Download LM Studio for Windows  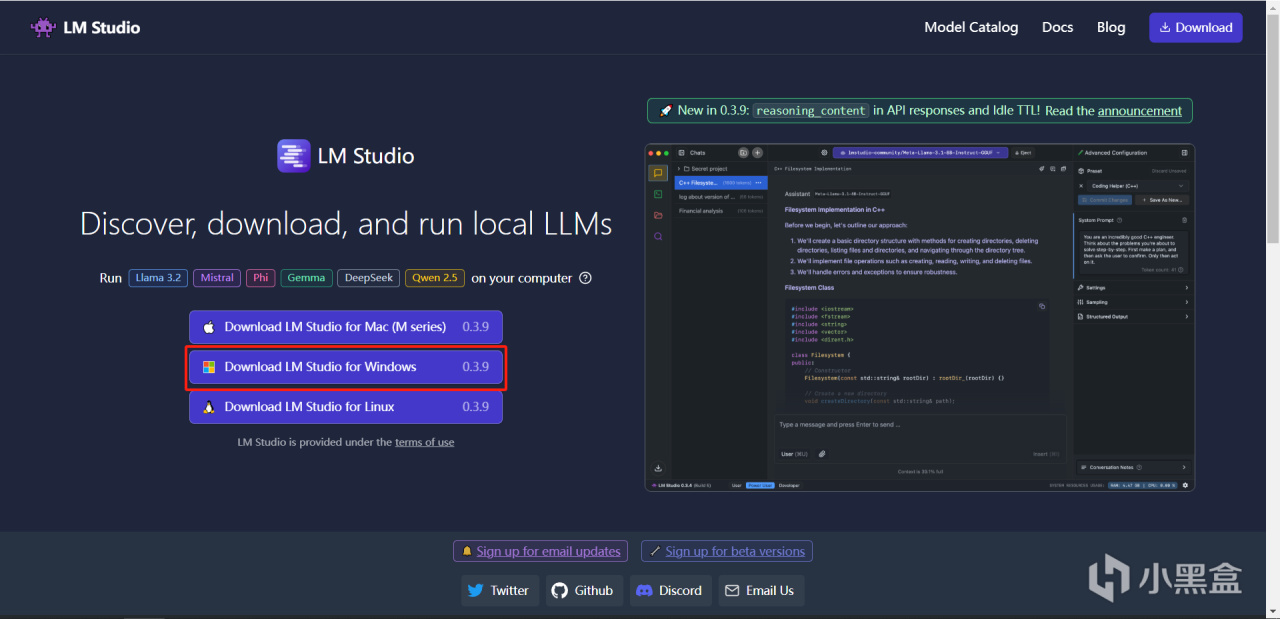click(x=346, y=367)
